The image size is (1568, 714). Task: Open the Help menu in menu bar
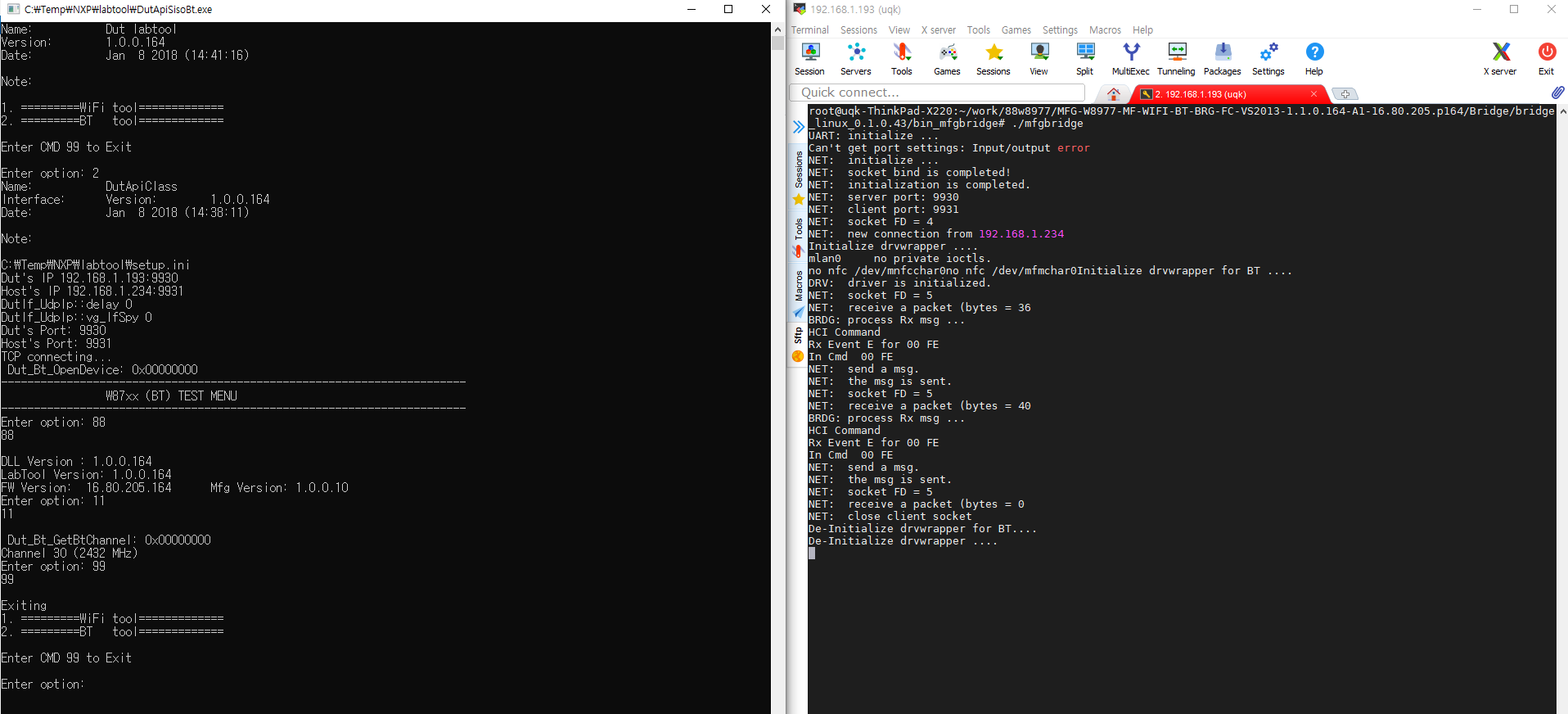1142,30
